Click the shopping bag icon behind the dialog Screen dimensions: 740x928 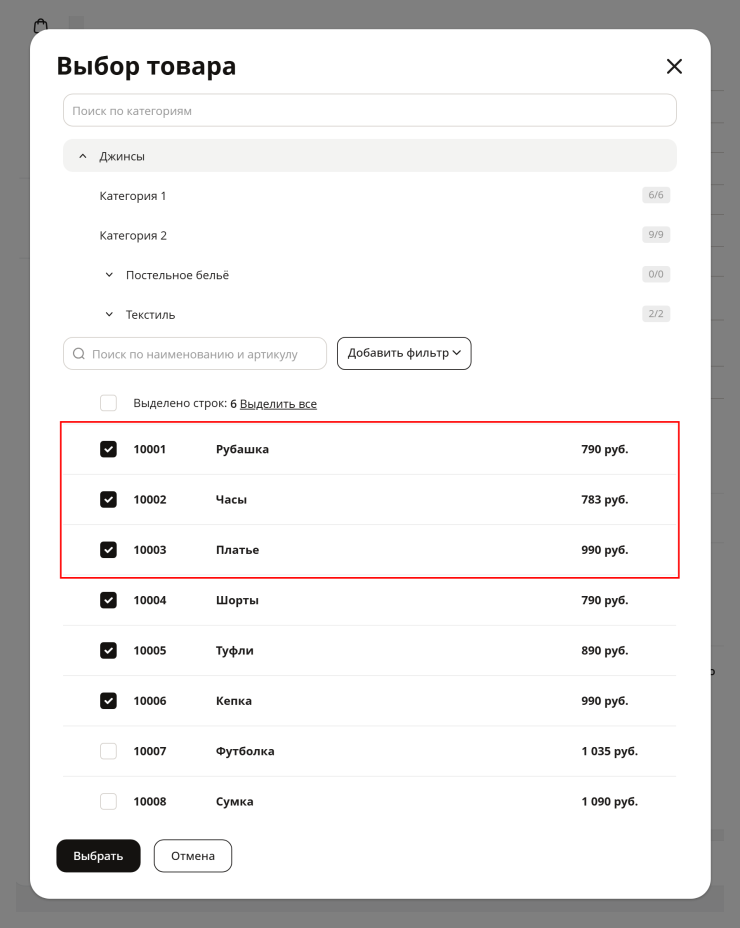pyautogui.click(x=40, y=25)
